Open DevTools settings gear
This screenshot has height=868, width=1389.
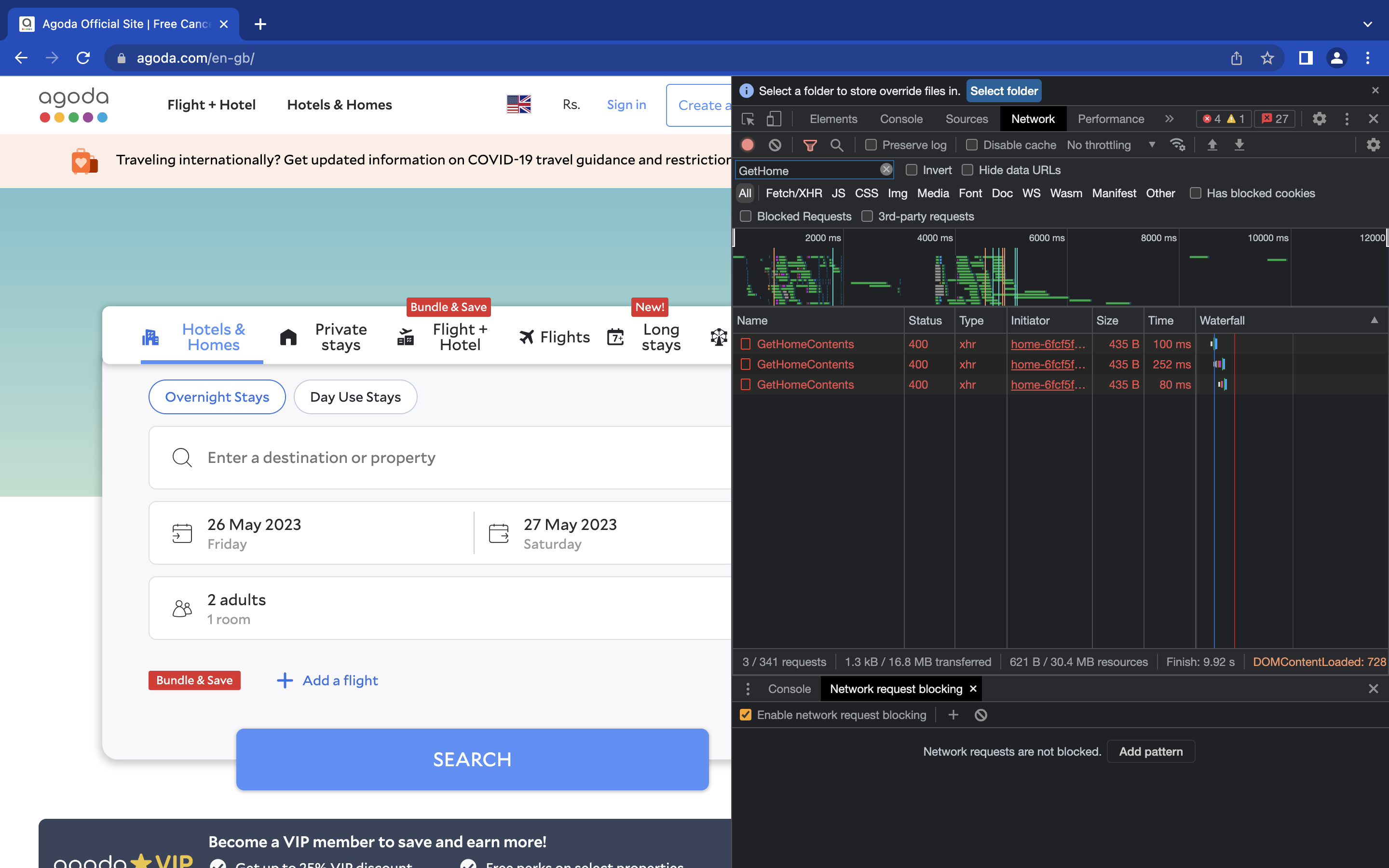(1320, 119)
